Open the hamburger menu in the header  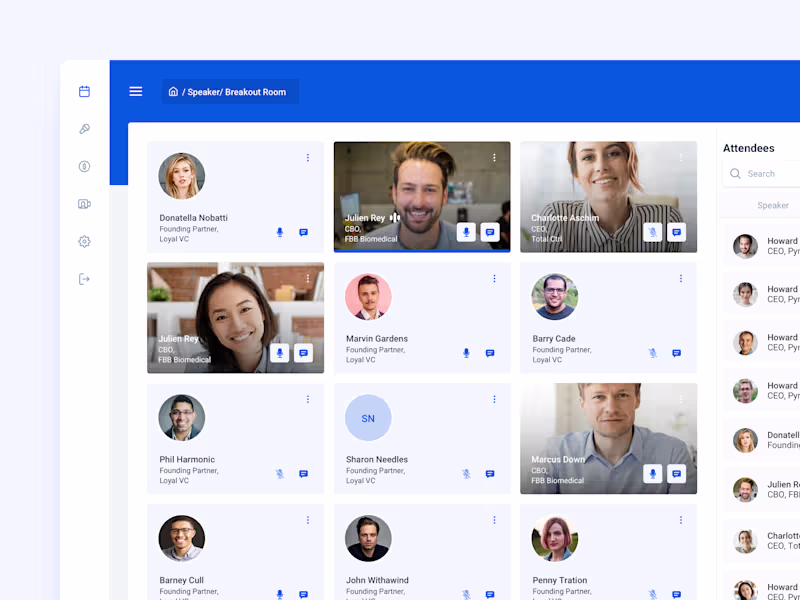136,91
